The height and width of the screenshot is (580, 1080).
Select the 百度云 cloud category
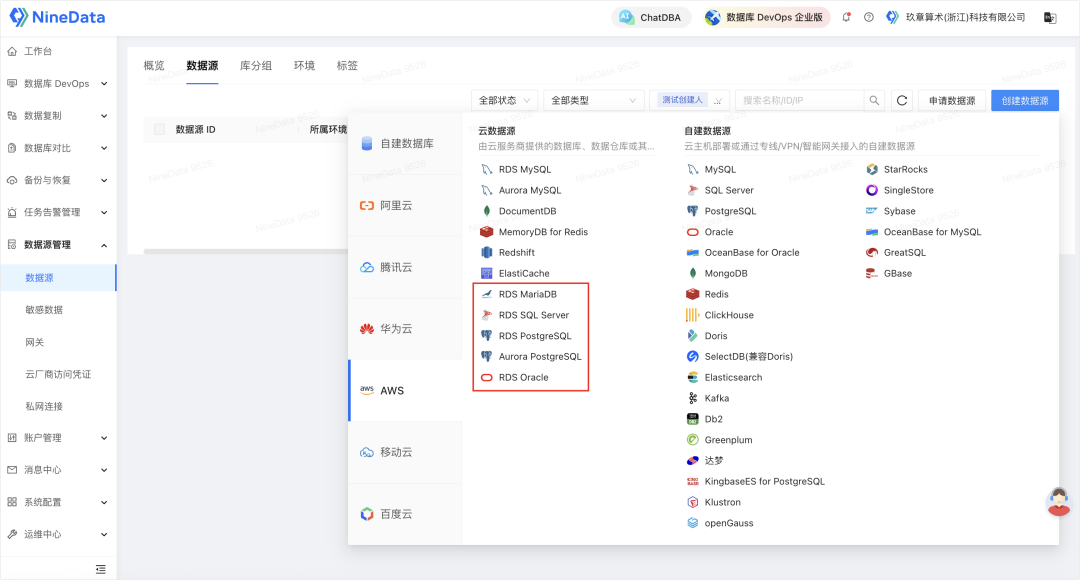(x=405, y=514)
